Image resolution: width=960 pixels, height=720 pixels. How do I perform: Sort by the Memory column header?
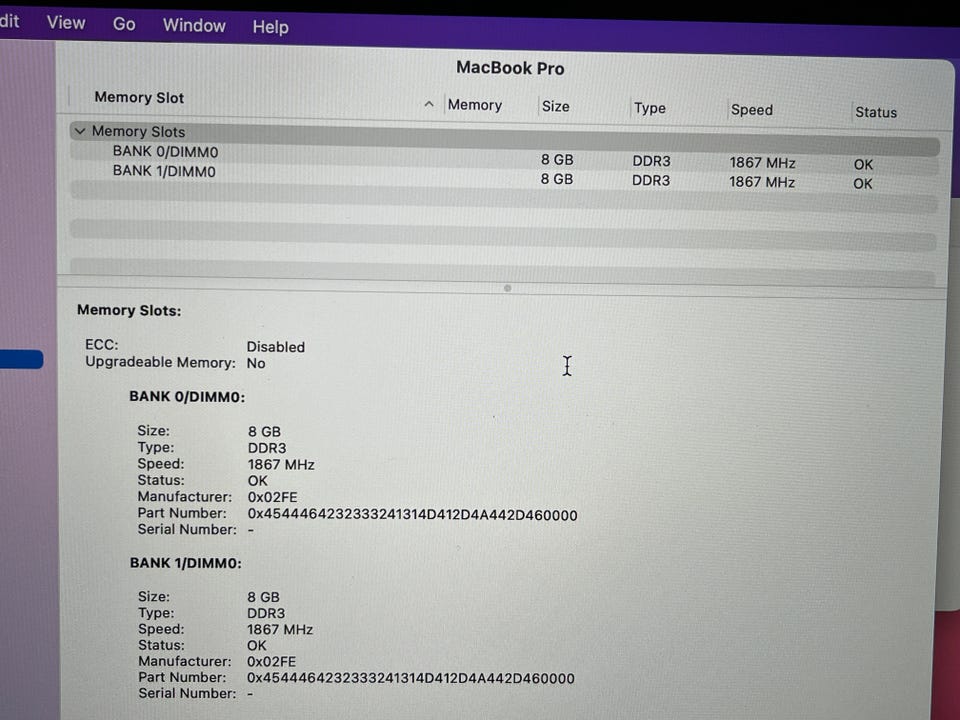point(474,105)
